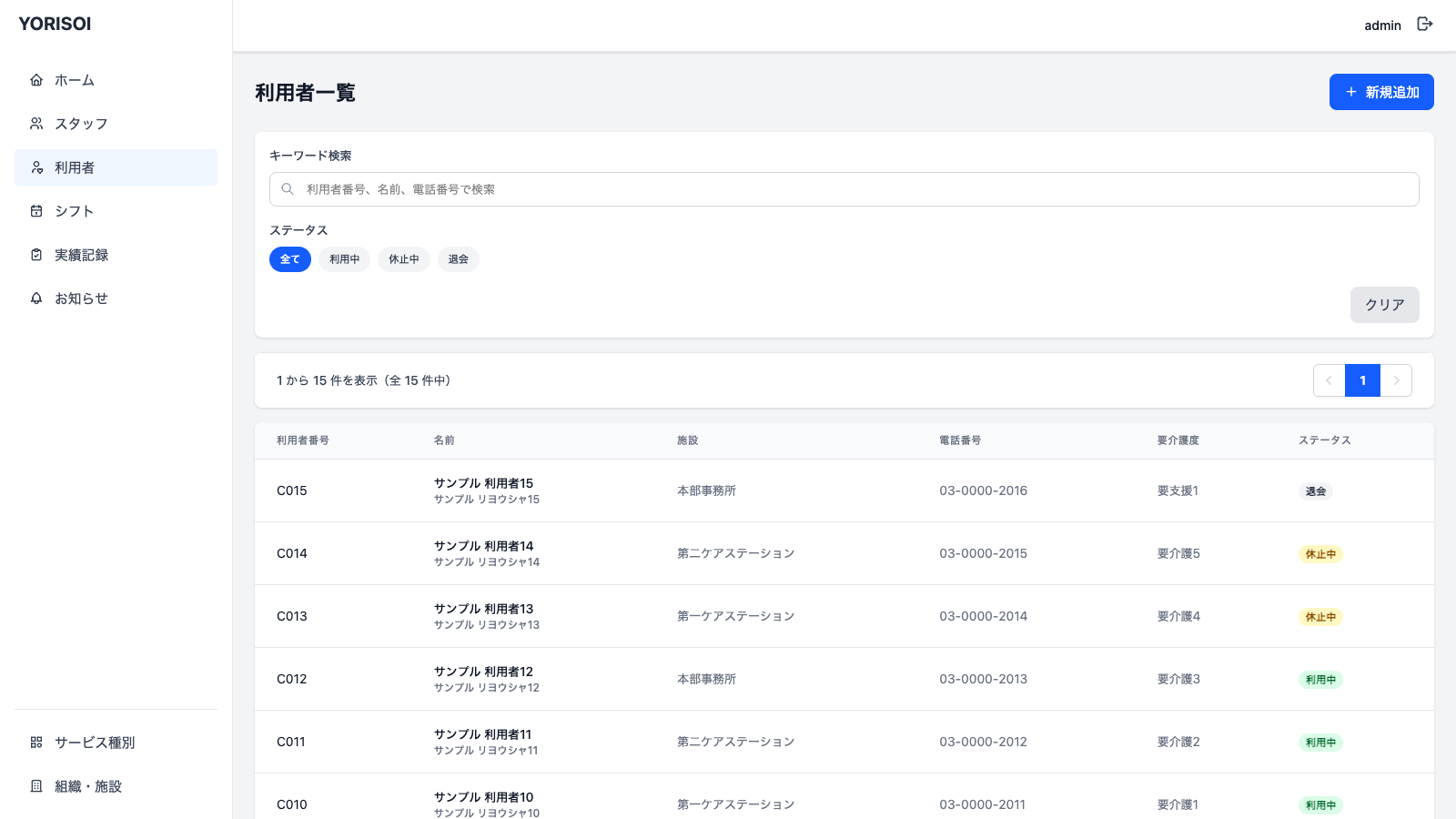This screenshot has width=1456, height=819.
Task: Click the home icon in the sidebar
Action: click(x=36, y=80)
